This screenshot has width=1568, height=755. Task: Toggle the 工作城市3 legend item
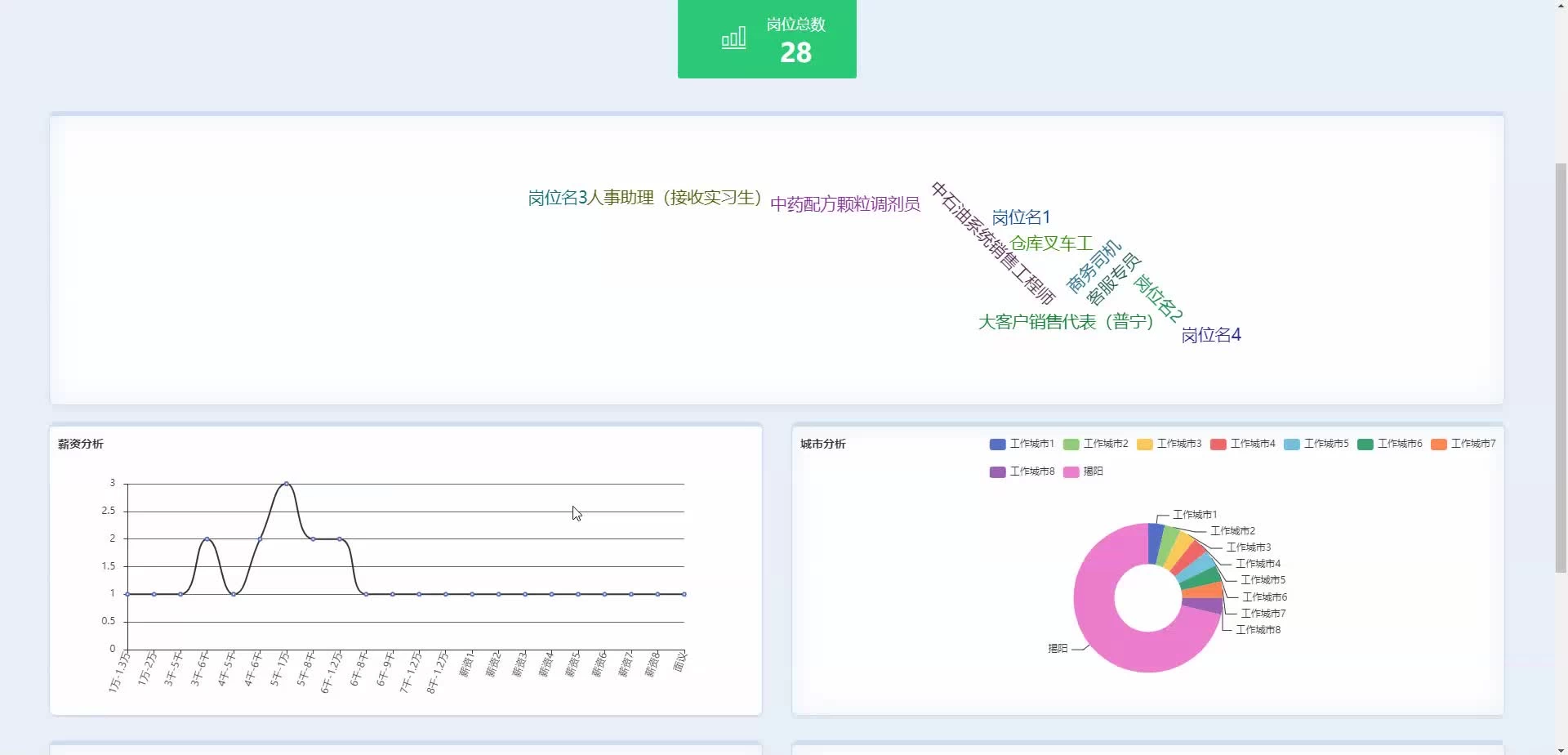(x=1169, y=444)
